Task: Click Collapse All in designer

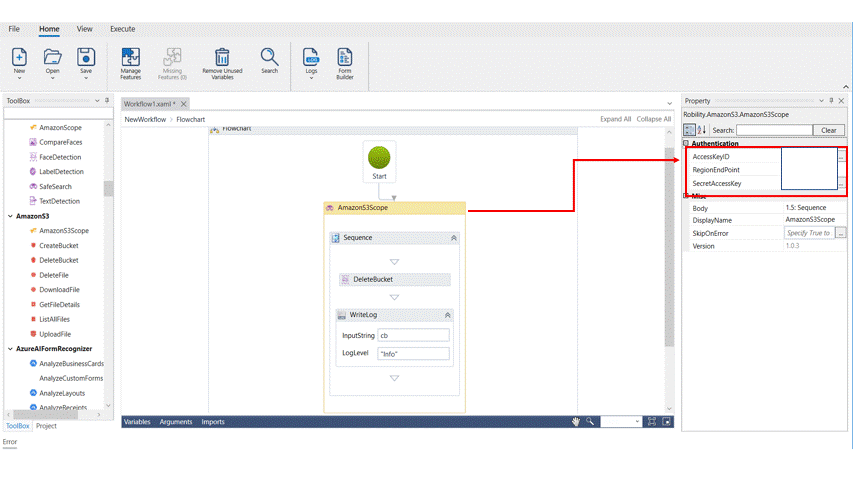Action: [653, 119]
